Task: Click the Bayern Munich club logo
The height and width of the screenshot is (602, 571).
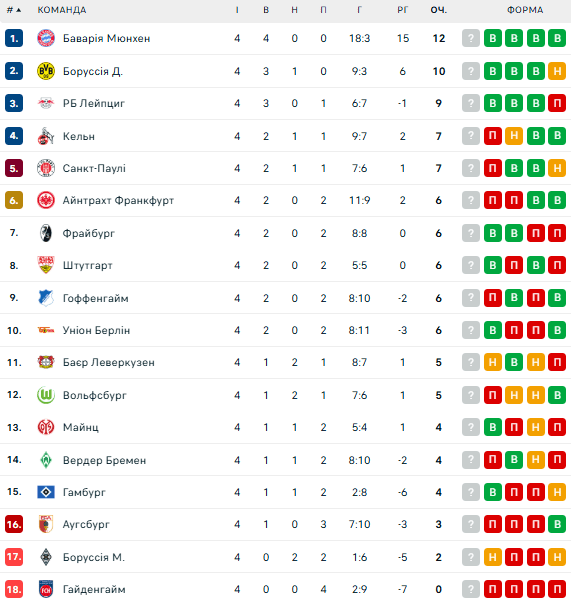Action: [46, 38]
